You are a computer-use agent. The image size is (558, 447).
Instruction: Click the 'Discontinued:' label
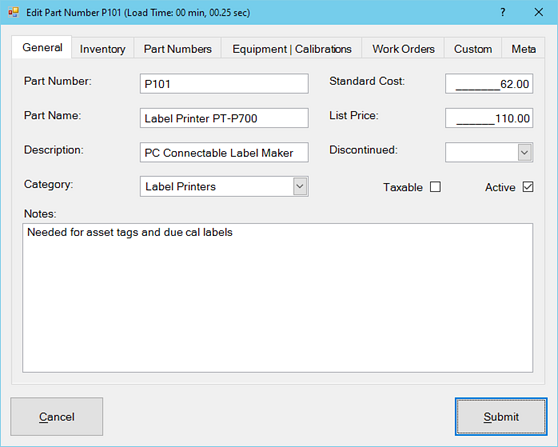click(x=363, y=150)
